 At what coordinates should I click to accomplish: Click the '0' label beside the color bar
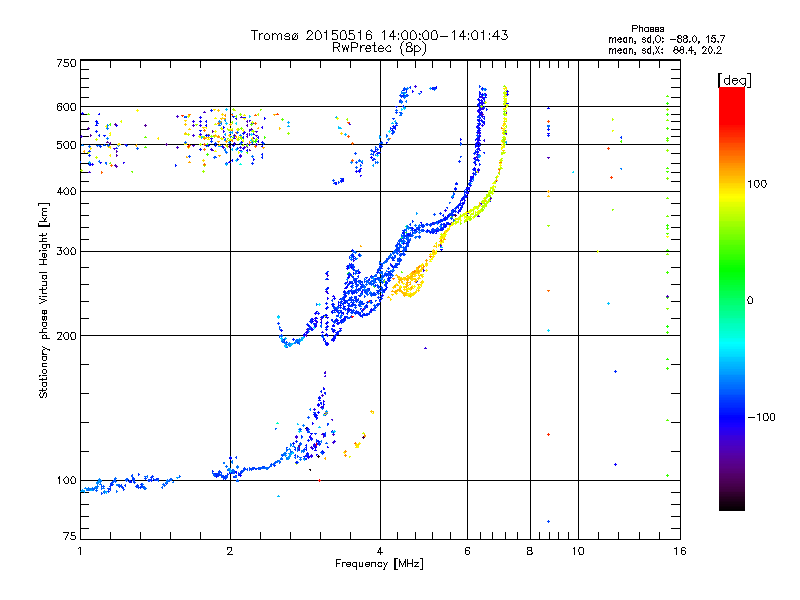pyautogui.click(x=750, y=301)
